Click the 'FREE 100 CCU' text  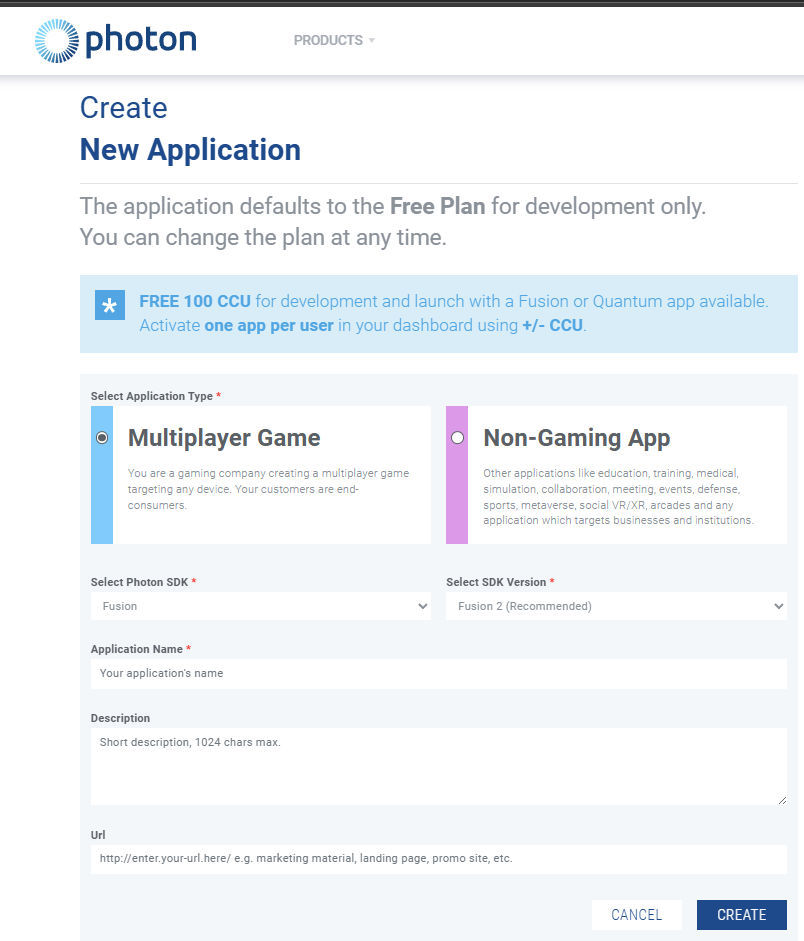click(x=195, y=301)
